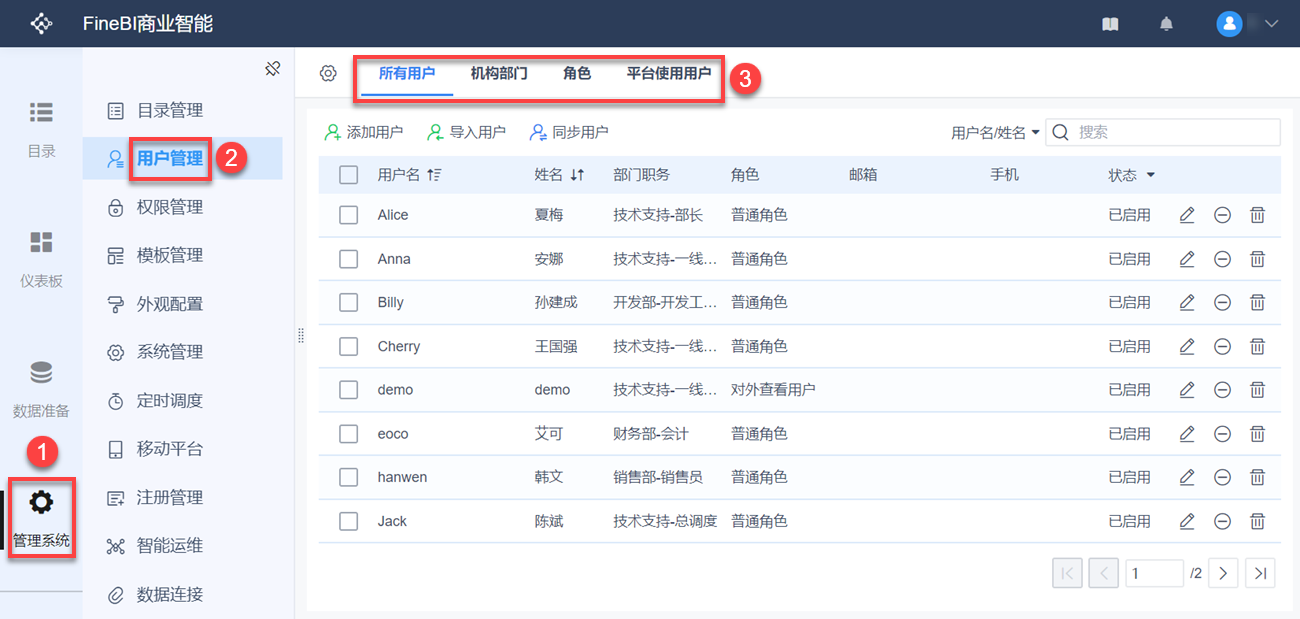Screen dimensions: 1300x619
Task: Open the notifications bell
Action: pyautogui.click(x=1166, y=24)
